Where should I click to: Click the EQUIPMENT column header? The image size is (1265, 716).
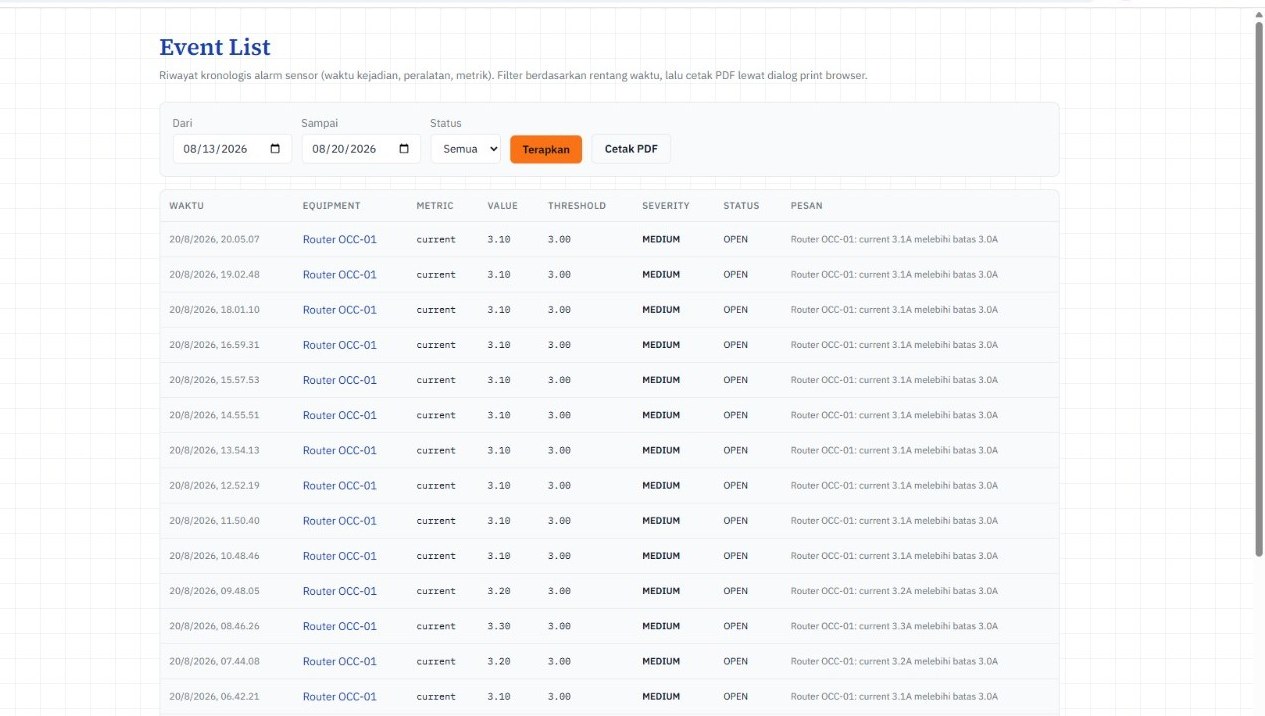(x=332, y=206)
